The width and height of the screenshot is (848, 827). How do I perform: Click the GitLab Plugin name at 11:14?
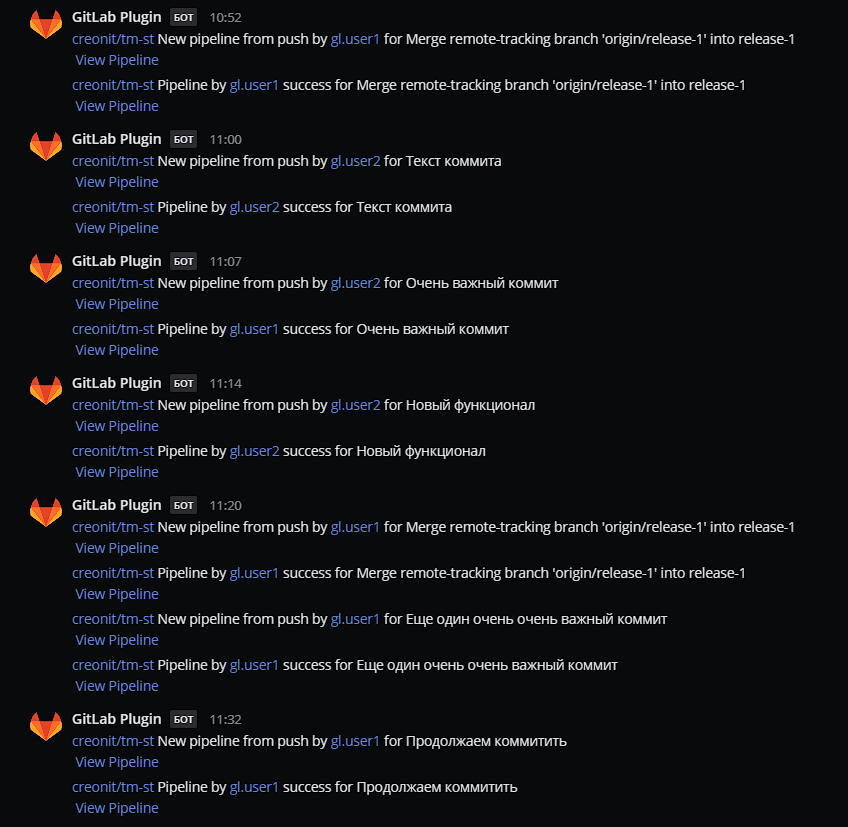[x=116, y=383]
